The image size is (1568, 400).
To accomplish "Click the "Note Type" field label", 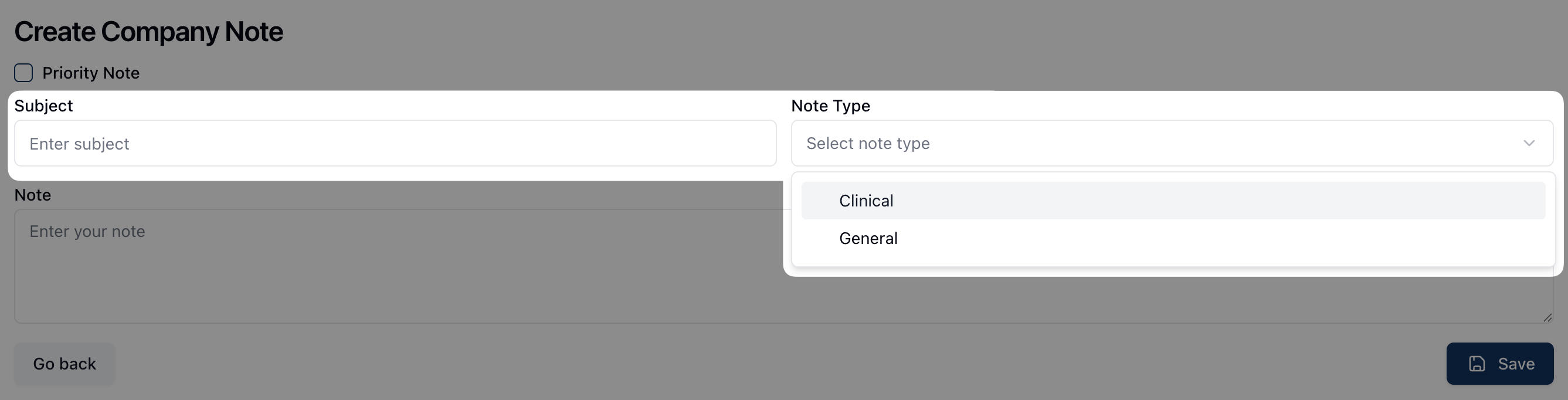I will 830,106.
